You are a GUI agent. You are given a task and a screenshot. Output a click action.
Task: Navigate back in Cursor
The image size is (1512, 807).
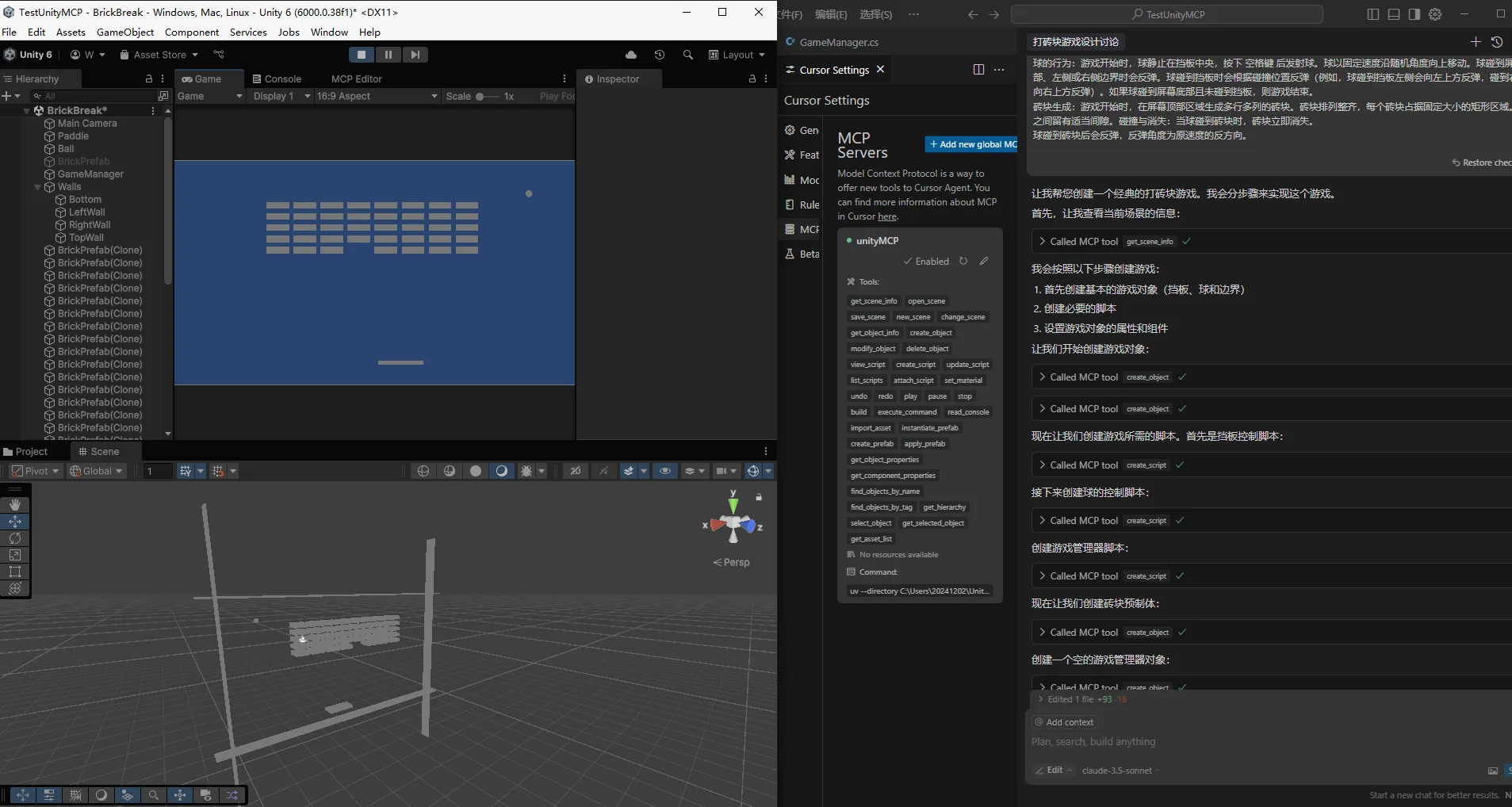pyautogui.click(x=973, y=14)
